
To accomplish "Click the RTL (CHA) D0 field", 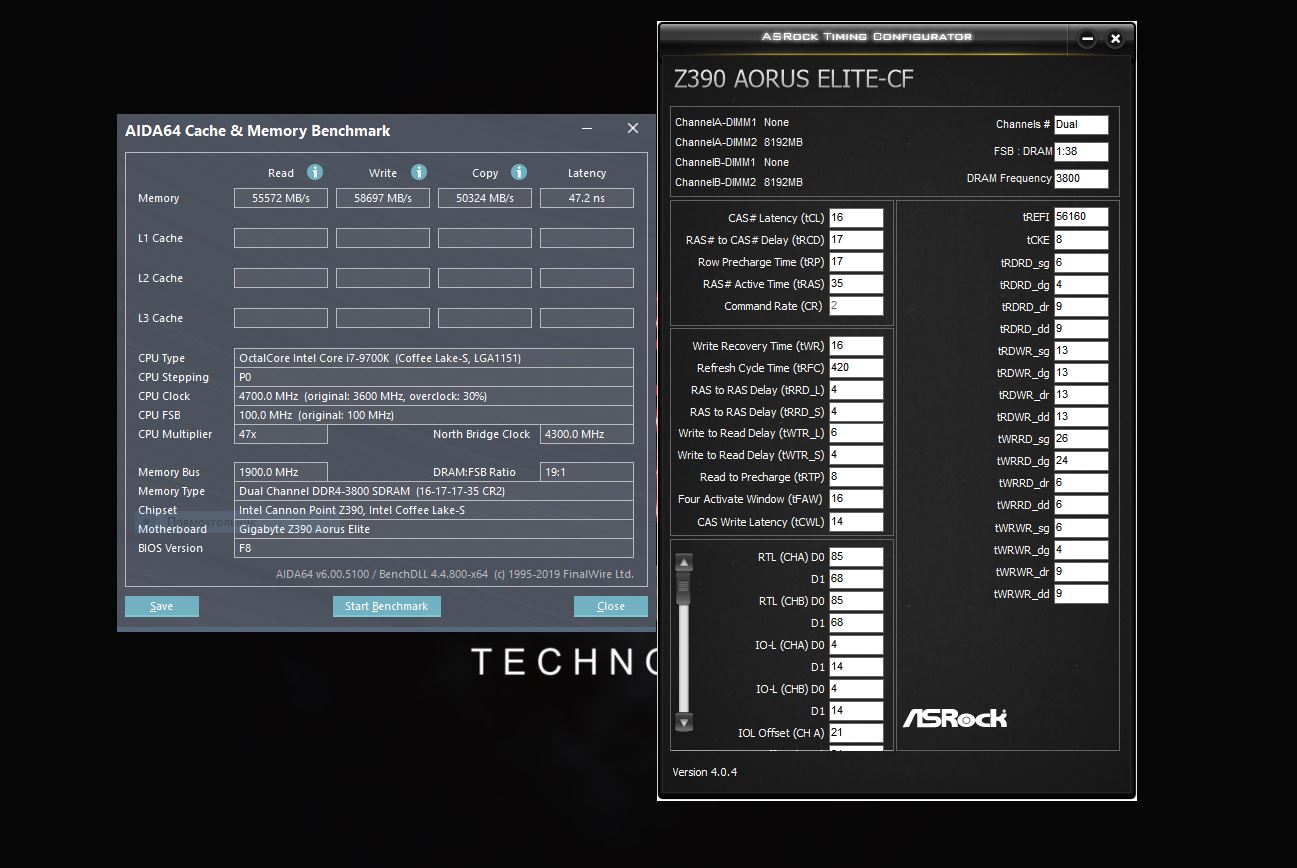I will pyautogui.click(x=856, y=557).
